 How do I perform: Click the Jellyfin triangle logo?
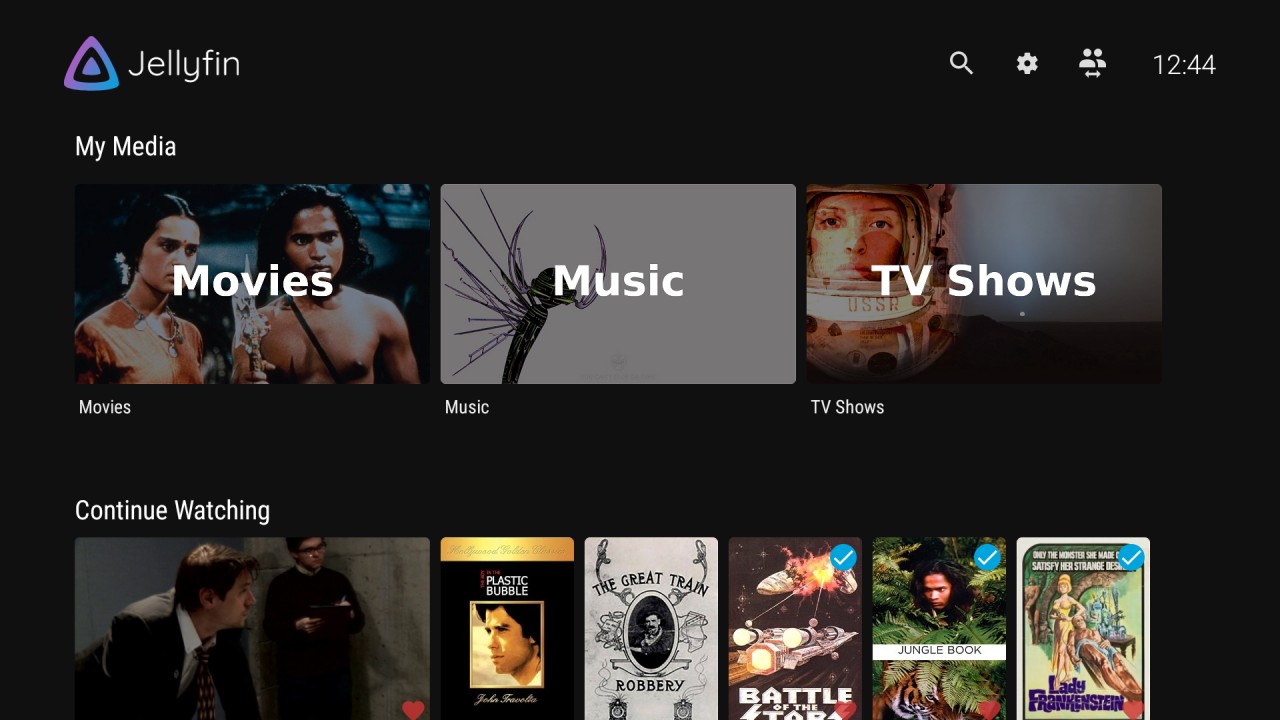tap(92, 64)
